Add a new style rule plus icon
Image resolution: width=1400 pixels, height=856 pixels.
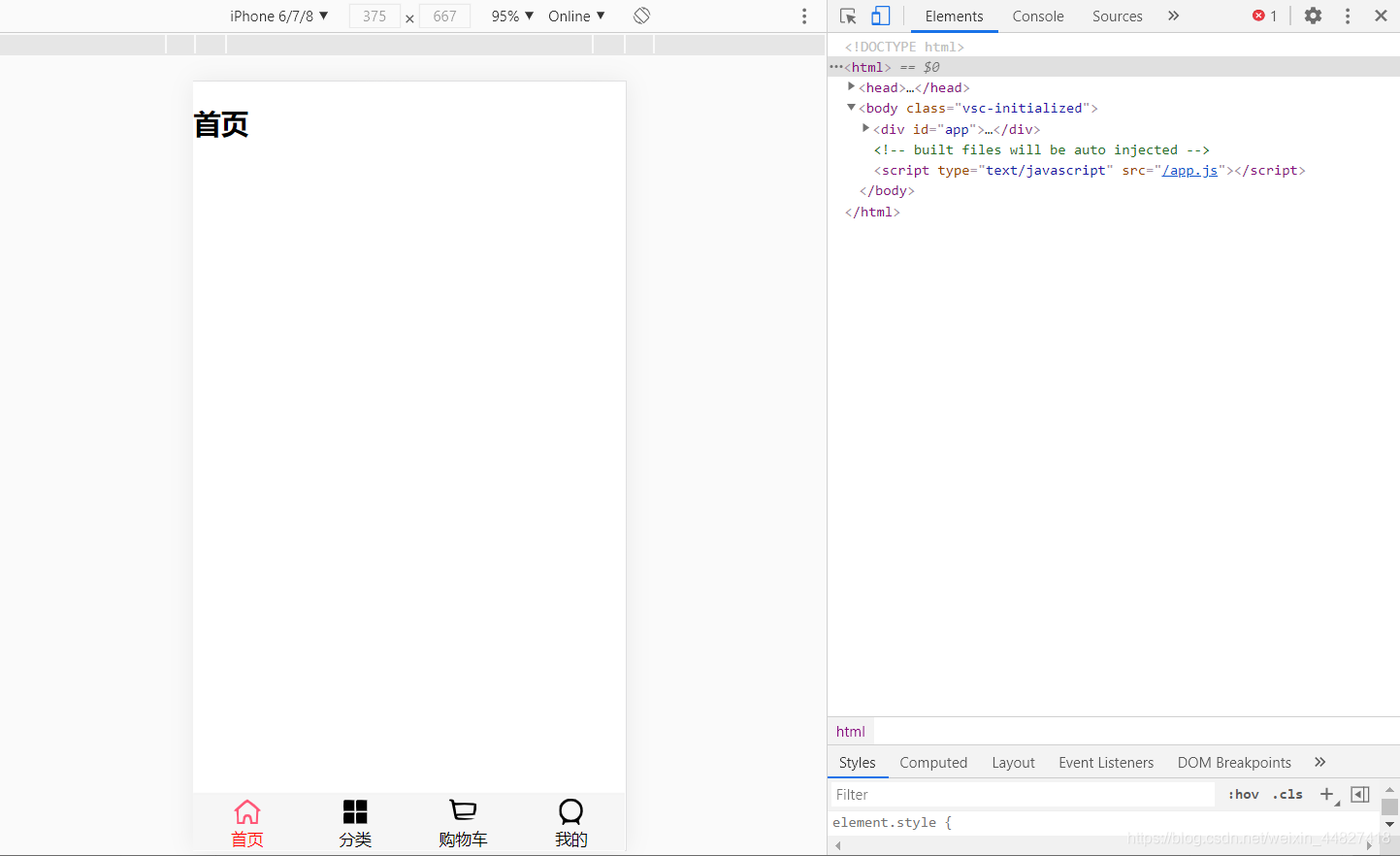[1327, 794]
